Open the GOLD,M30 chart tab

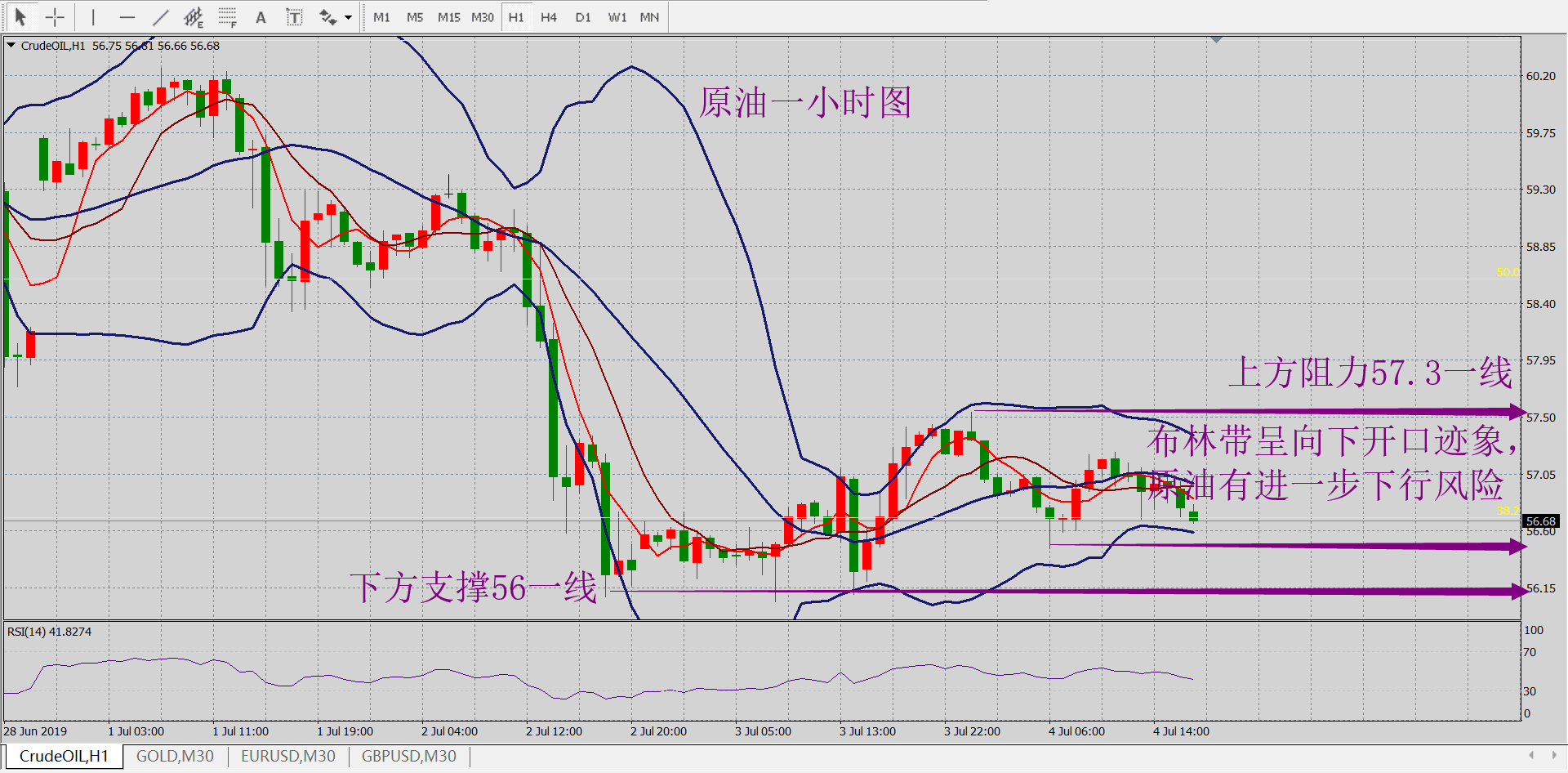(x=175, y=756)
